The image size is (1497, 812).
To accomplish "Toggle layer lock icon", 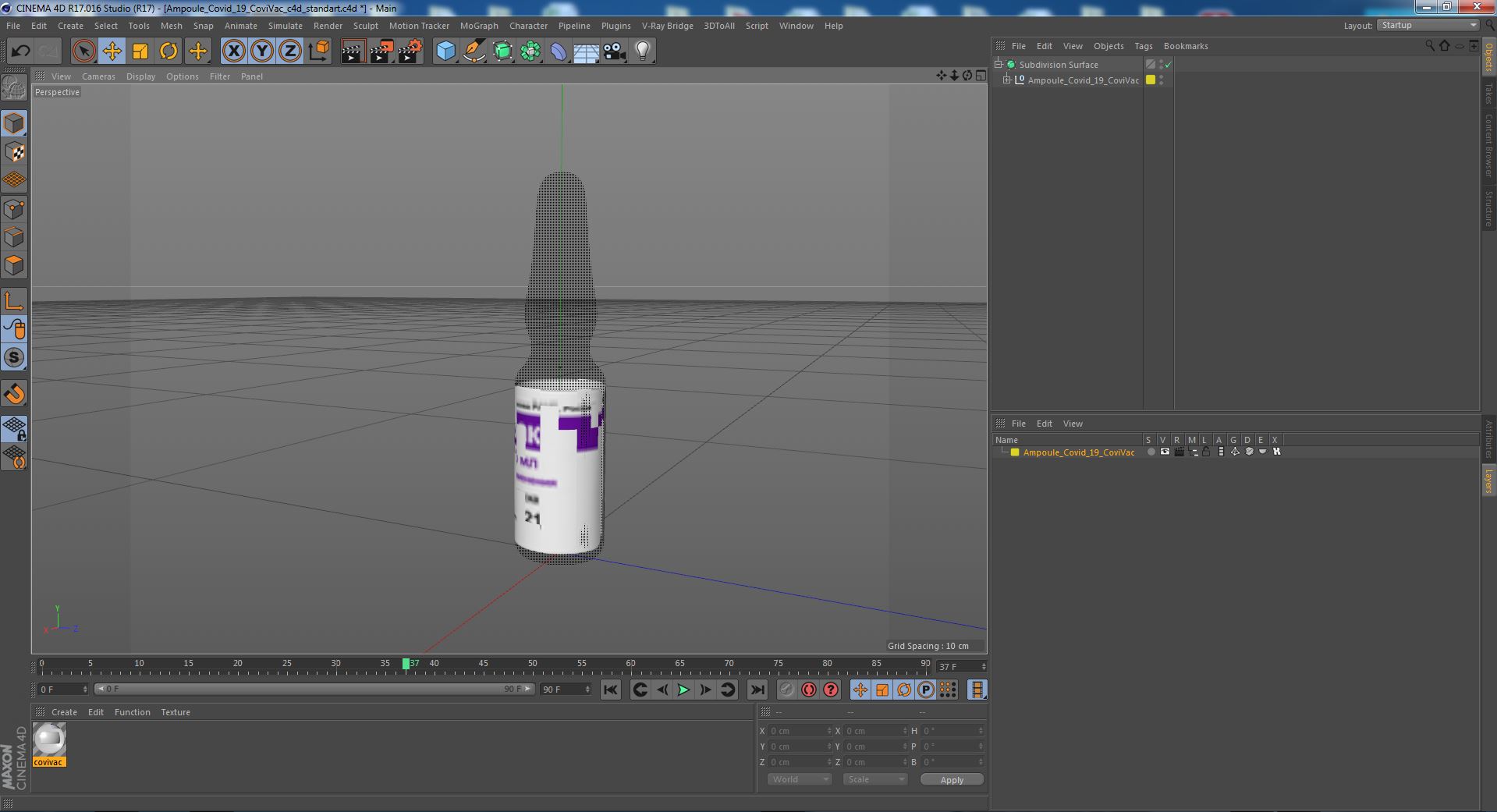I will (1206, 452).
